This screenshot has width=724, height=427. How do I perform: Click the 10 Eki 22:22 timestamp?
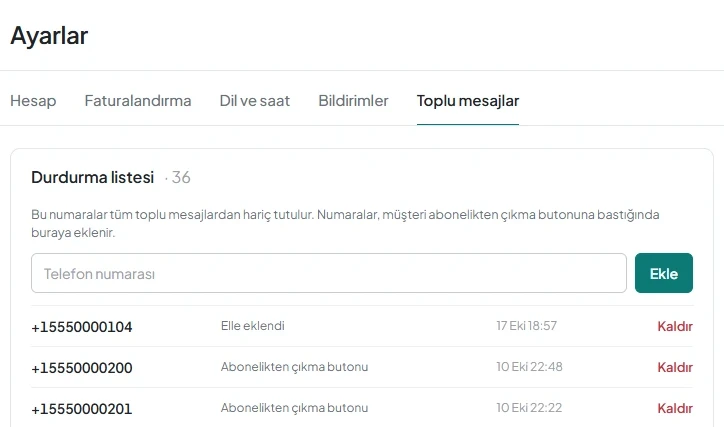tap(529, 408)
